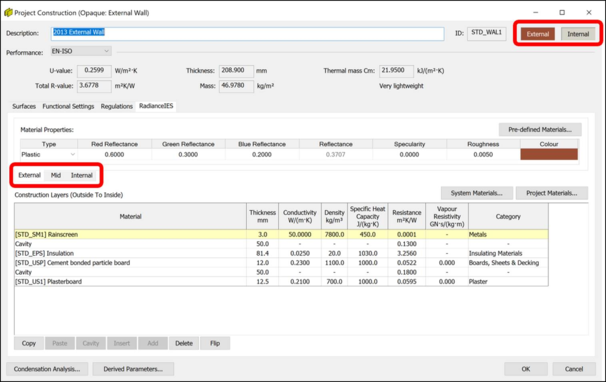606x382 pixels.
Task: Click the Flip layers button
Action: click(x=215, y=343)
